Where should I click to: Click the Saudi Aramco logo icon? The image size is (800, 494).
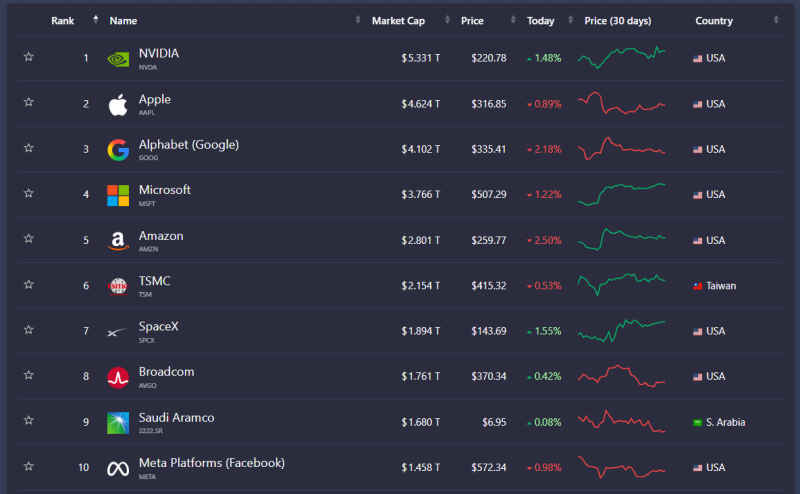coord(118,423)
